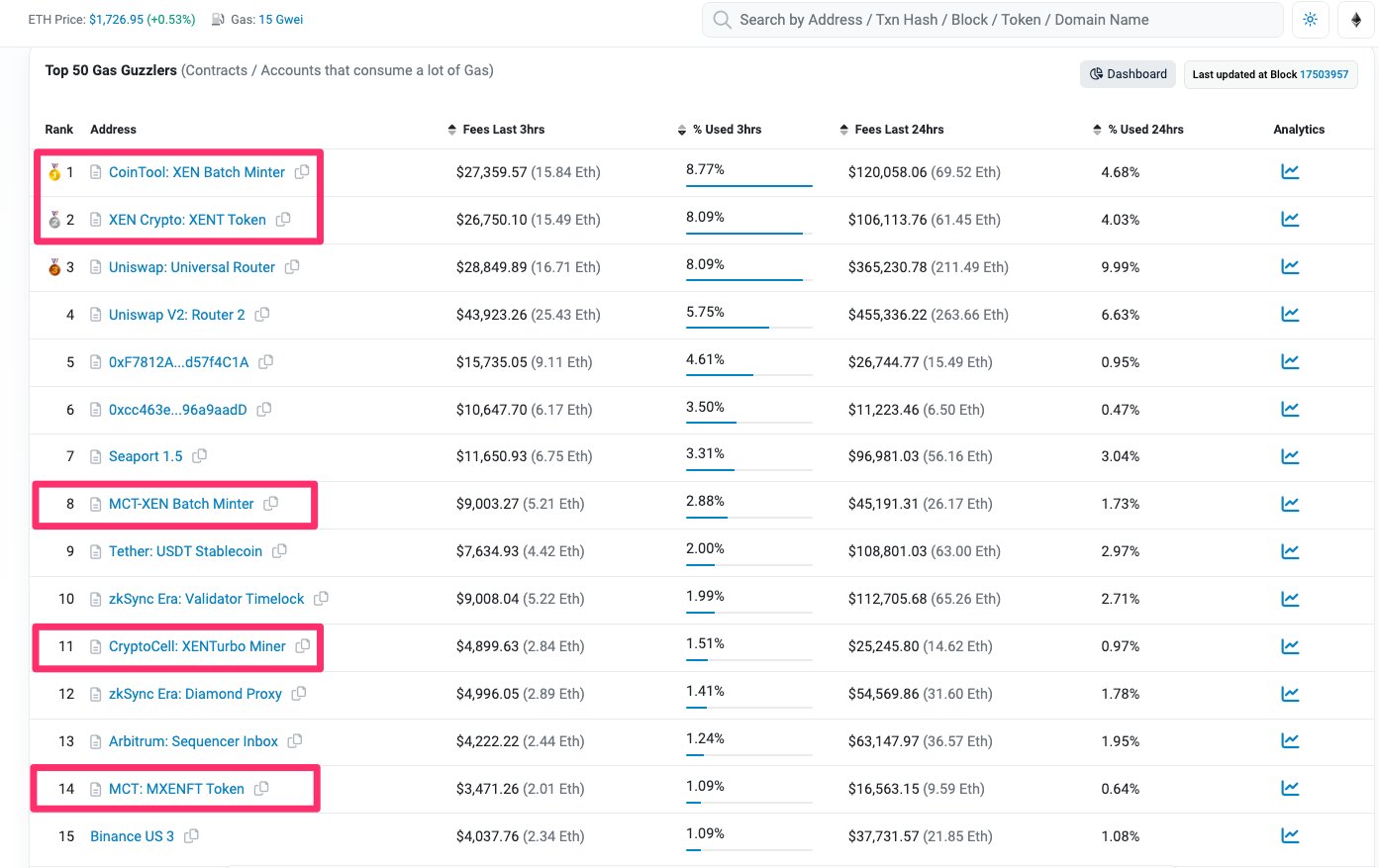Open analytics chart for CoinTool: XEN Batch Minter
The width and height of the screenshot is (1379, 868).
point(1290,172)
